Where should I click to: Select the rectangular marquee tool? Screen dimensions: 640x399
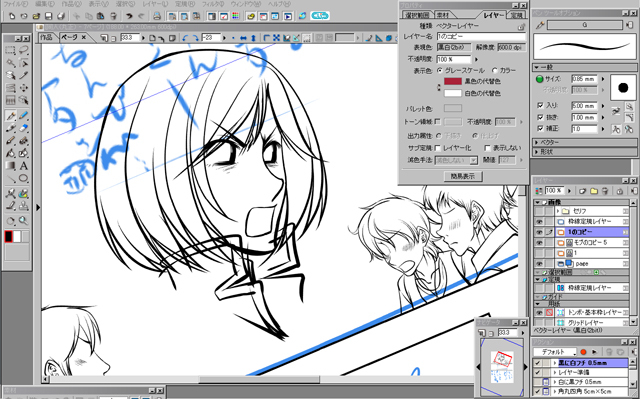[11, 51]
